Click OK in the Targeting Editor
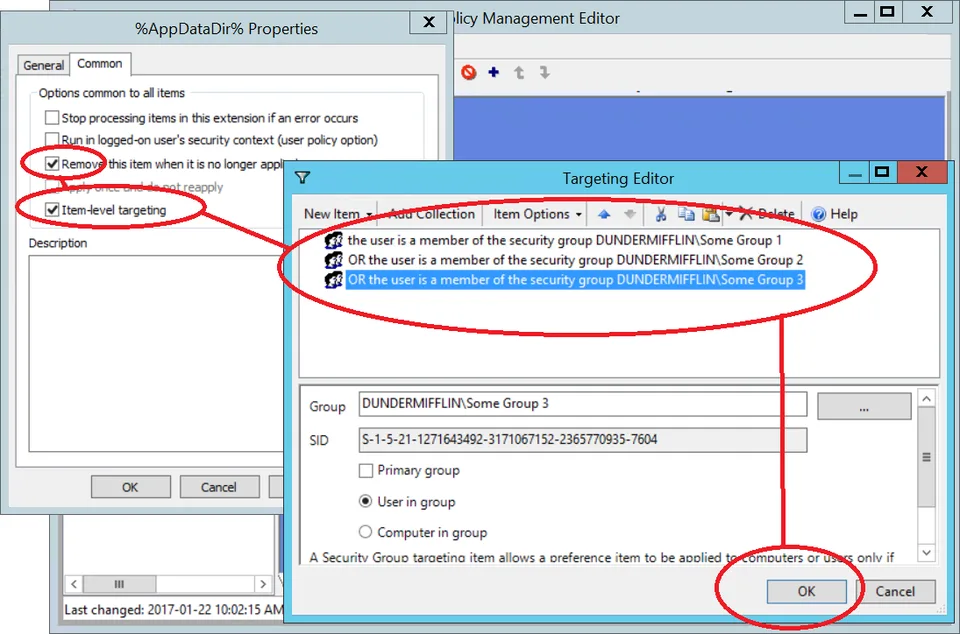The height and width of the screenshot is (634, 960). point(806,591)
